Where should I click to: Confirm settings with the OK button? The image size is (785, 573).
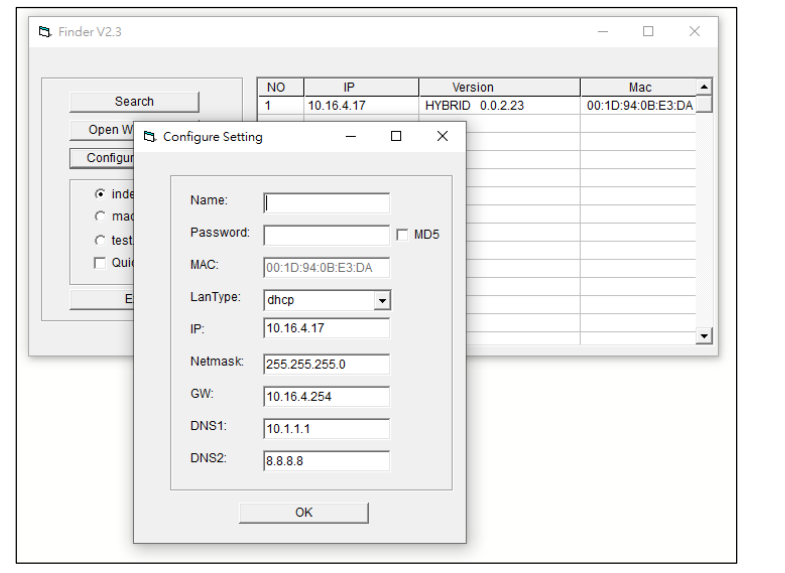304,513
